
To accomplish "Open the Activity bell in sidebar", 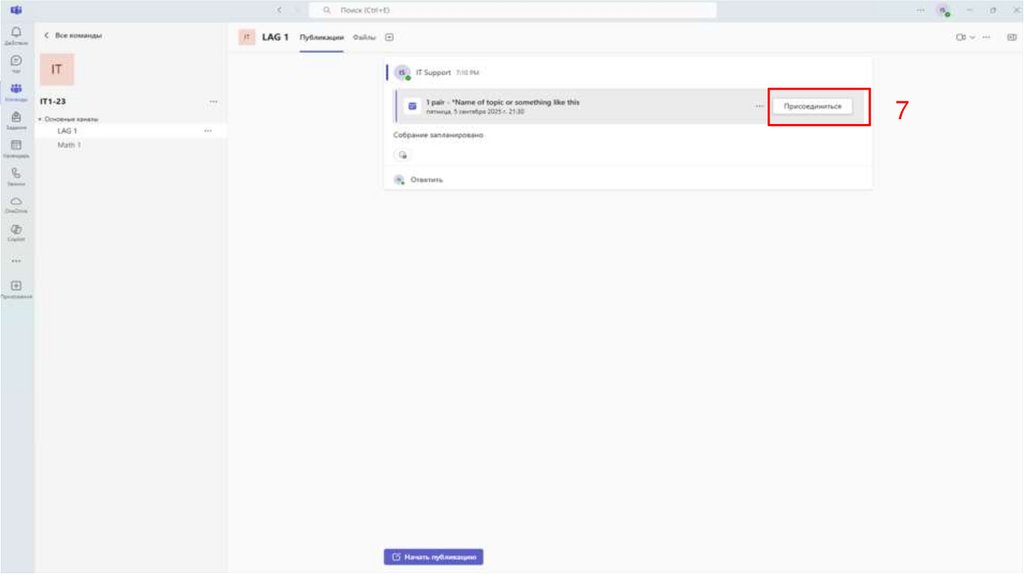I will coord(16,35).
